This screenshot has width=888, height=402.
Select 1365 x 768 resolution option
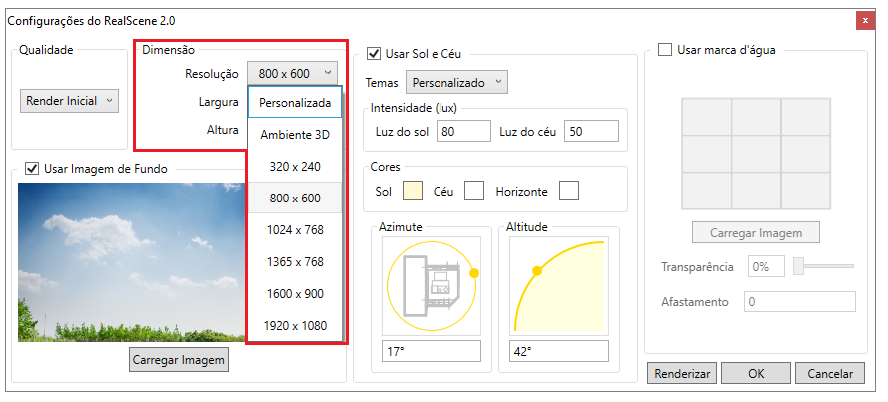tap(294, 262)
